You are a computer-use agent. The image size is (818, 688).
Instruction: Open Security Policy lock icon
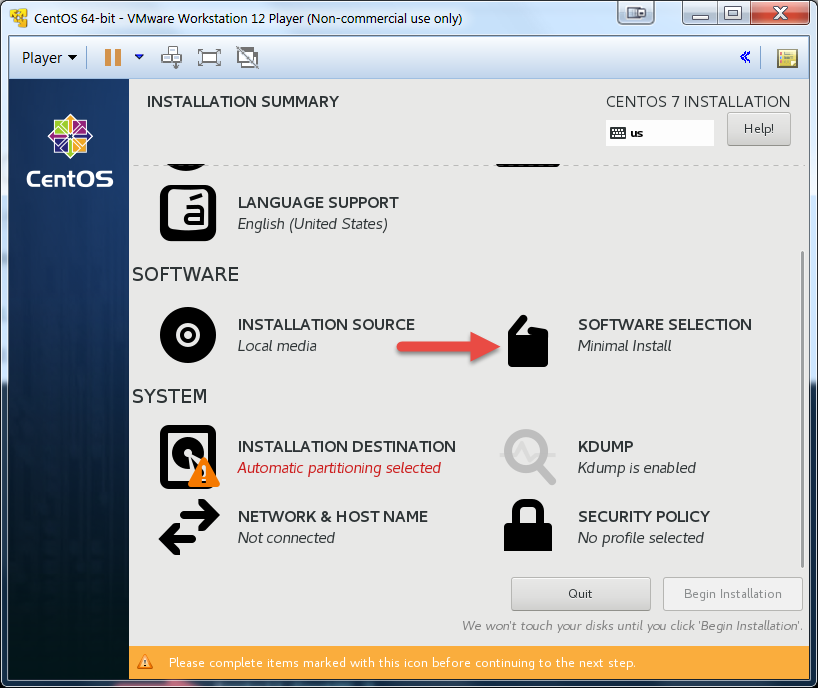click(528, 525)
